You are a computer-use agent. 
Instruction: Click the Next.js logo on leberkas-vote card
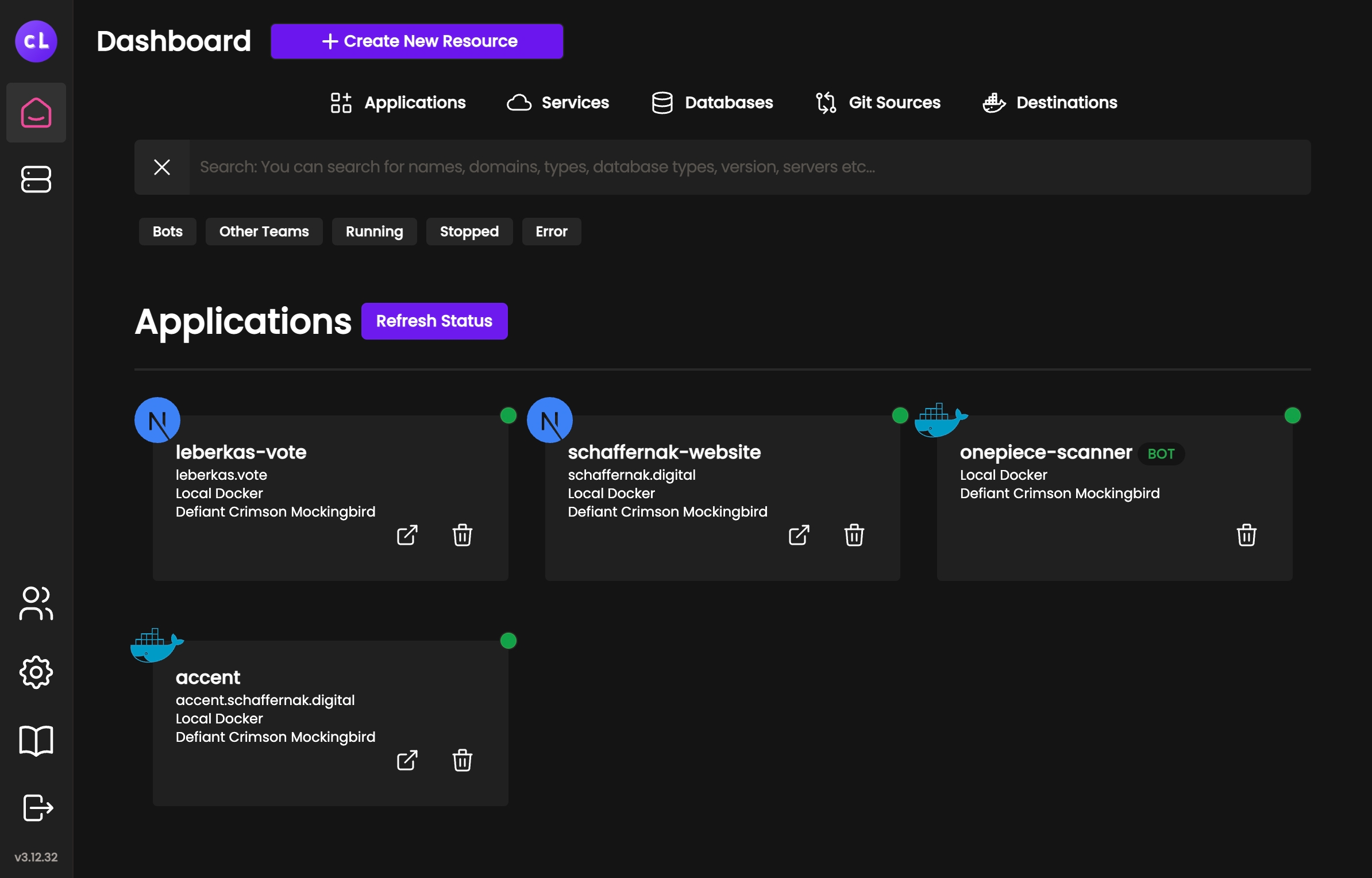point(157,420)
